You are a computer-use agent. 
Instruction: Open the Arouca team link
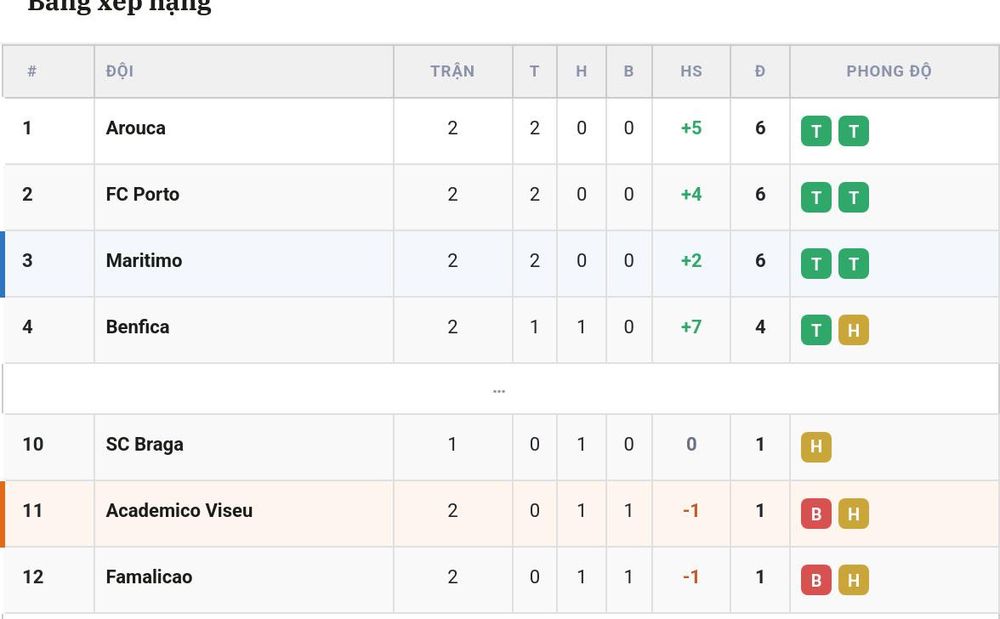pos(136,128)
